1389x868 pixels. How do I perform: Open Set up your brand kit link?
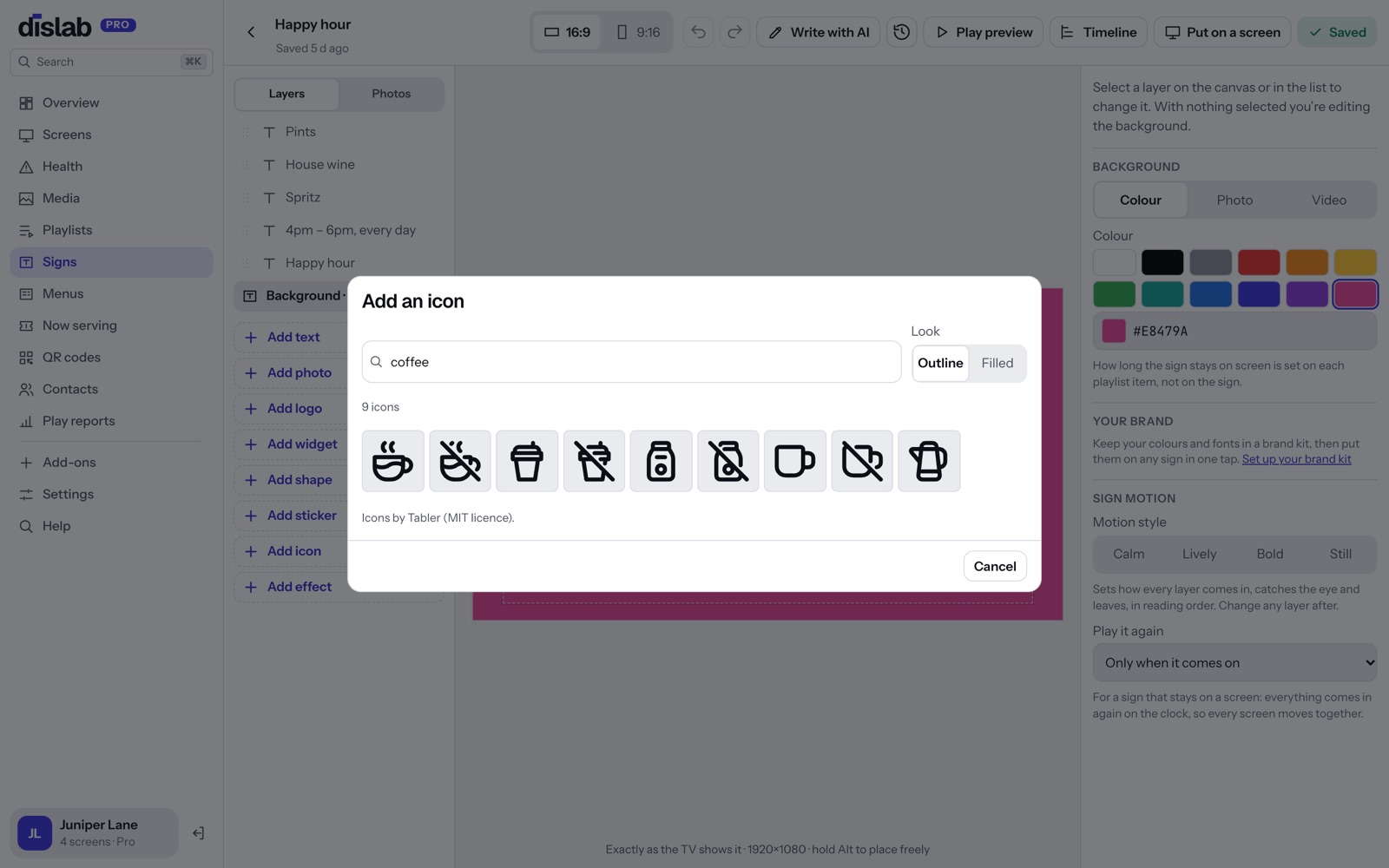tap(1296, 459)
